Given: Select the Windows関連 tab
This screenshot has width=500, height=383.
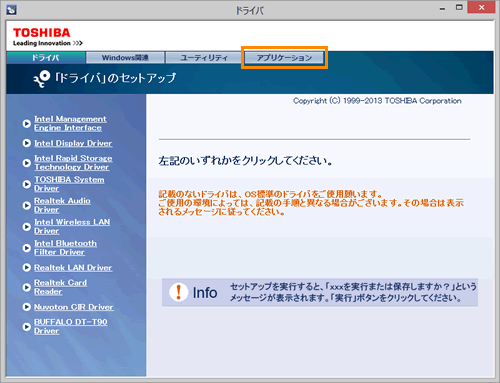Looking at the screenshot, I should (x=125, y=58).
